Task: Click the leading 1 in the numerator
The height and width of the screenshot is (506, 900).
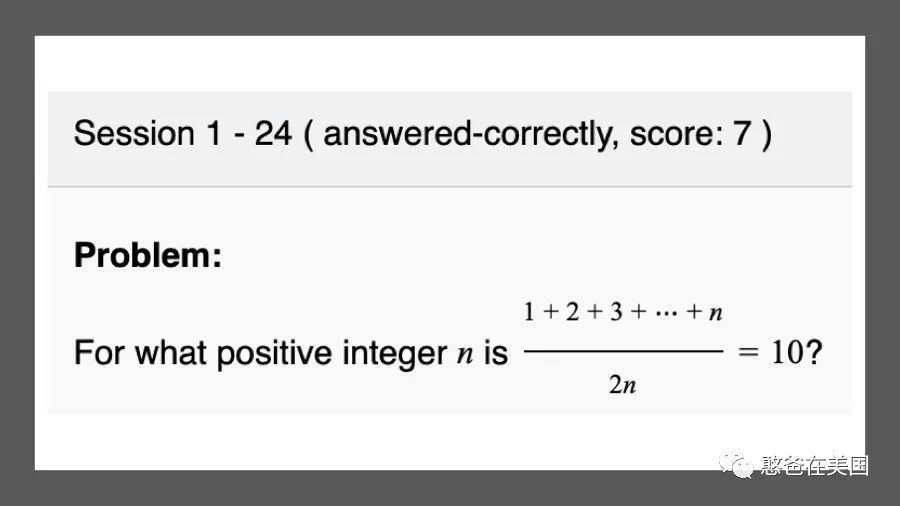Action: tap(529, 312)
